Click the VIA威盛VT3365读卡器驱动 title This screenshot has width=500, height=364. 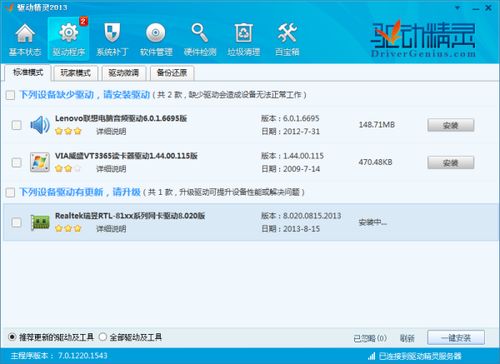click(x=126, y=156)
